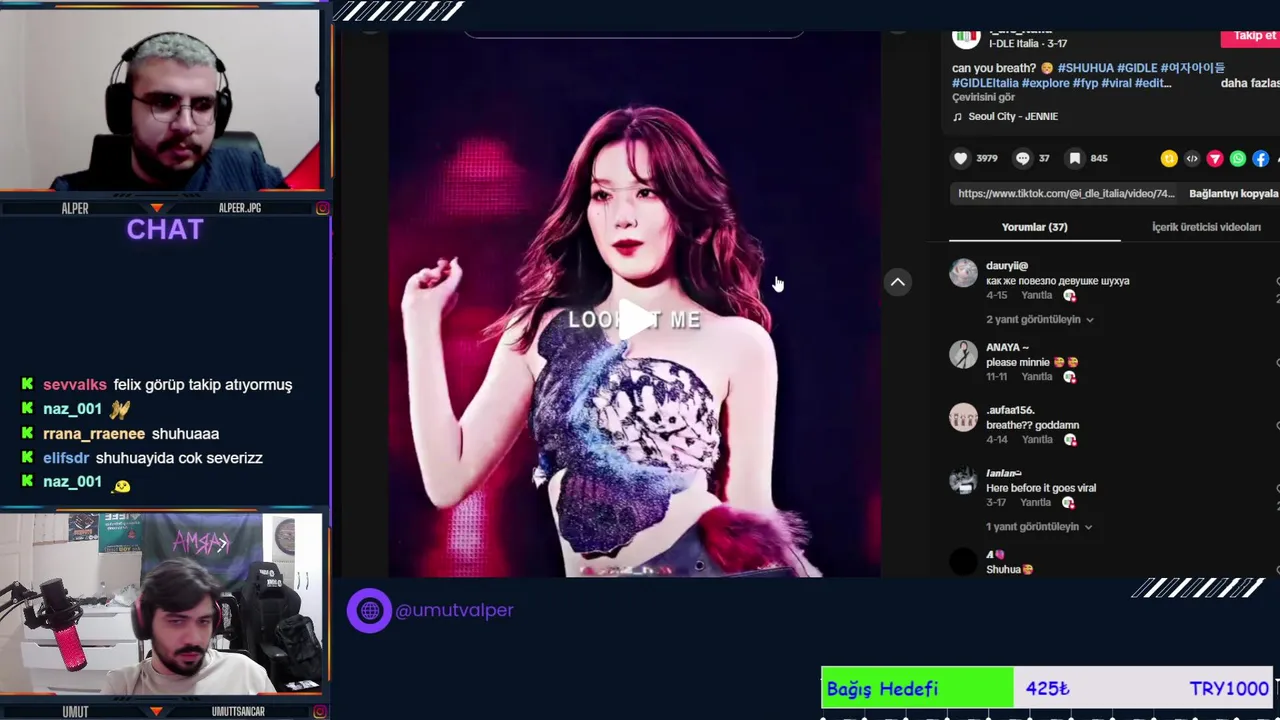This screenshot has height=720, width=1280.
Task: Open the #fyp hashtag
Action: 1085,83
